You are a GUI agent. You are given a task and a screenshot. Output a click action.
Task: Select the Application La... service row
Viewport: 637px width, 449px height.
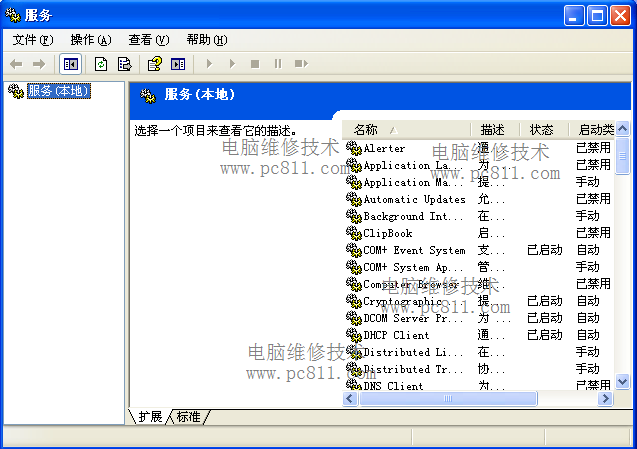click(x=479, y=165)
